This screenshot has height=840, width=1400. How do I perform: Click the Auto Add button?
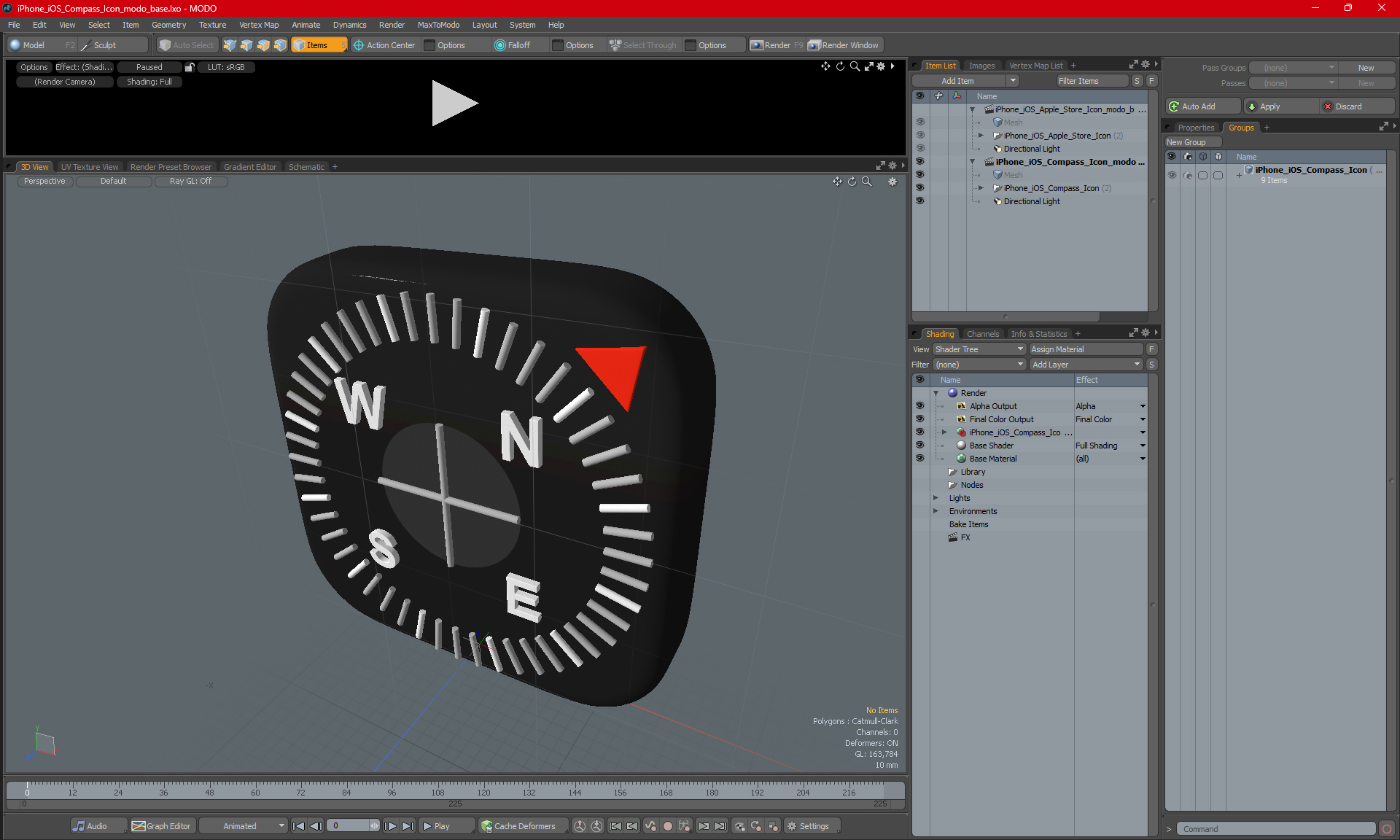point(1202,106)
